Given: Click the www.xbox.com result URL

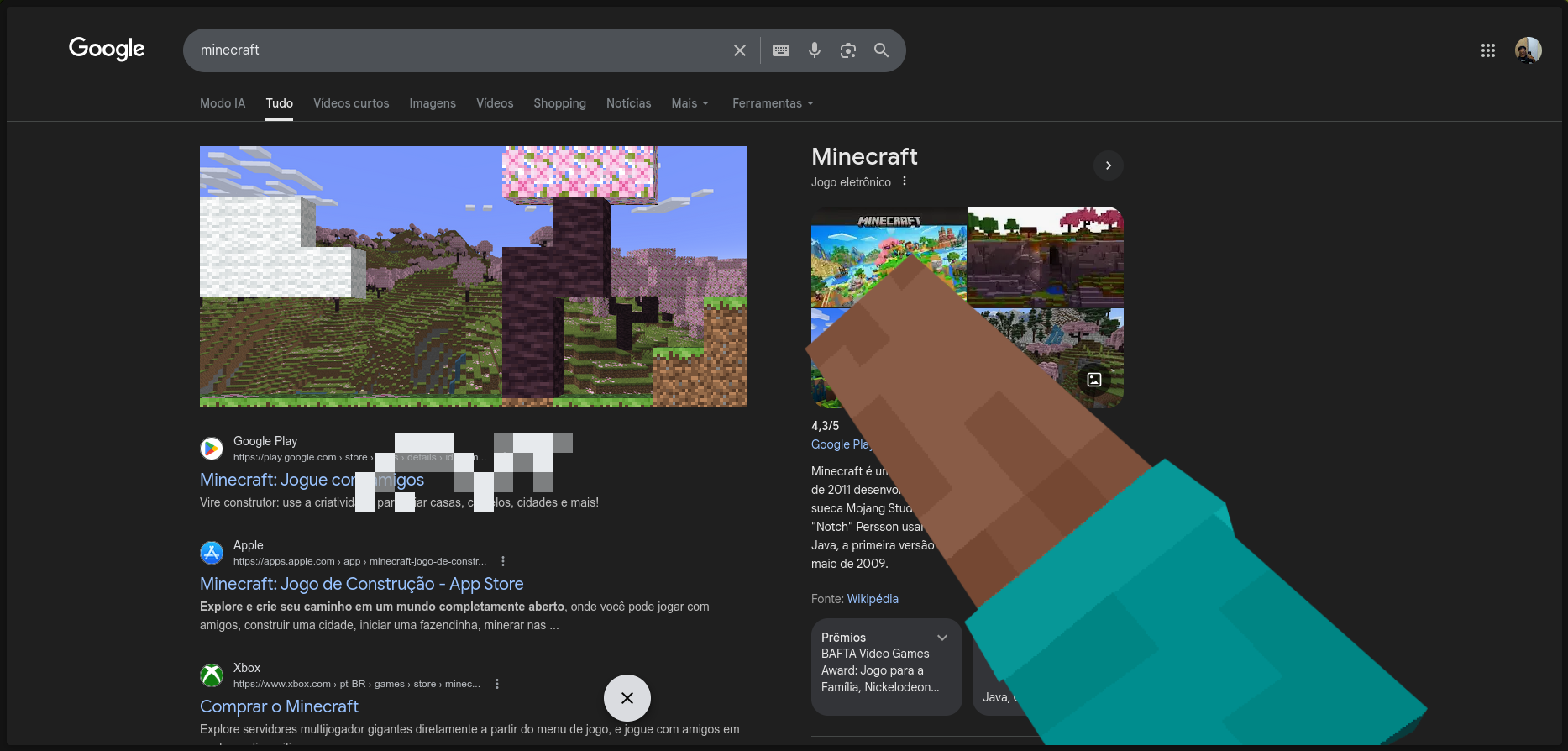Looking at the screenshot, I should click(x=357, y=684).
